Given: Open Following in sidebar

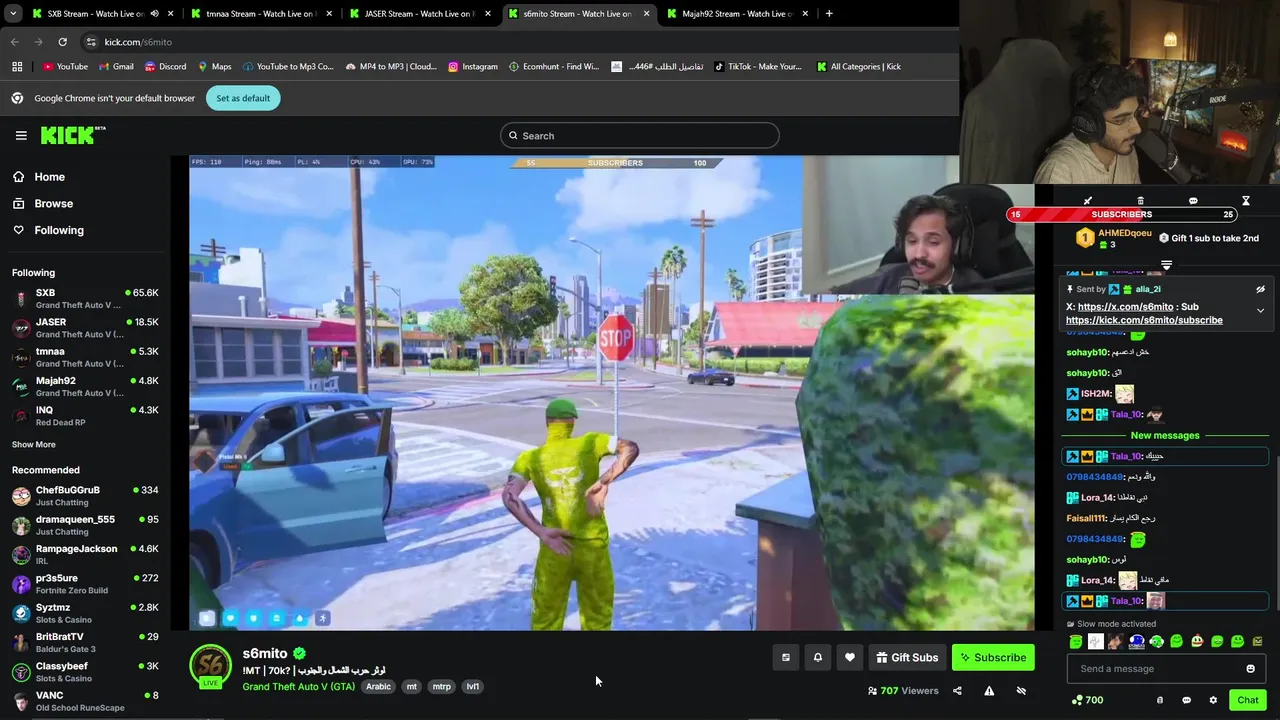Looking at the screenshot, I should (48, 230).
